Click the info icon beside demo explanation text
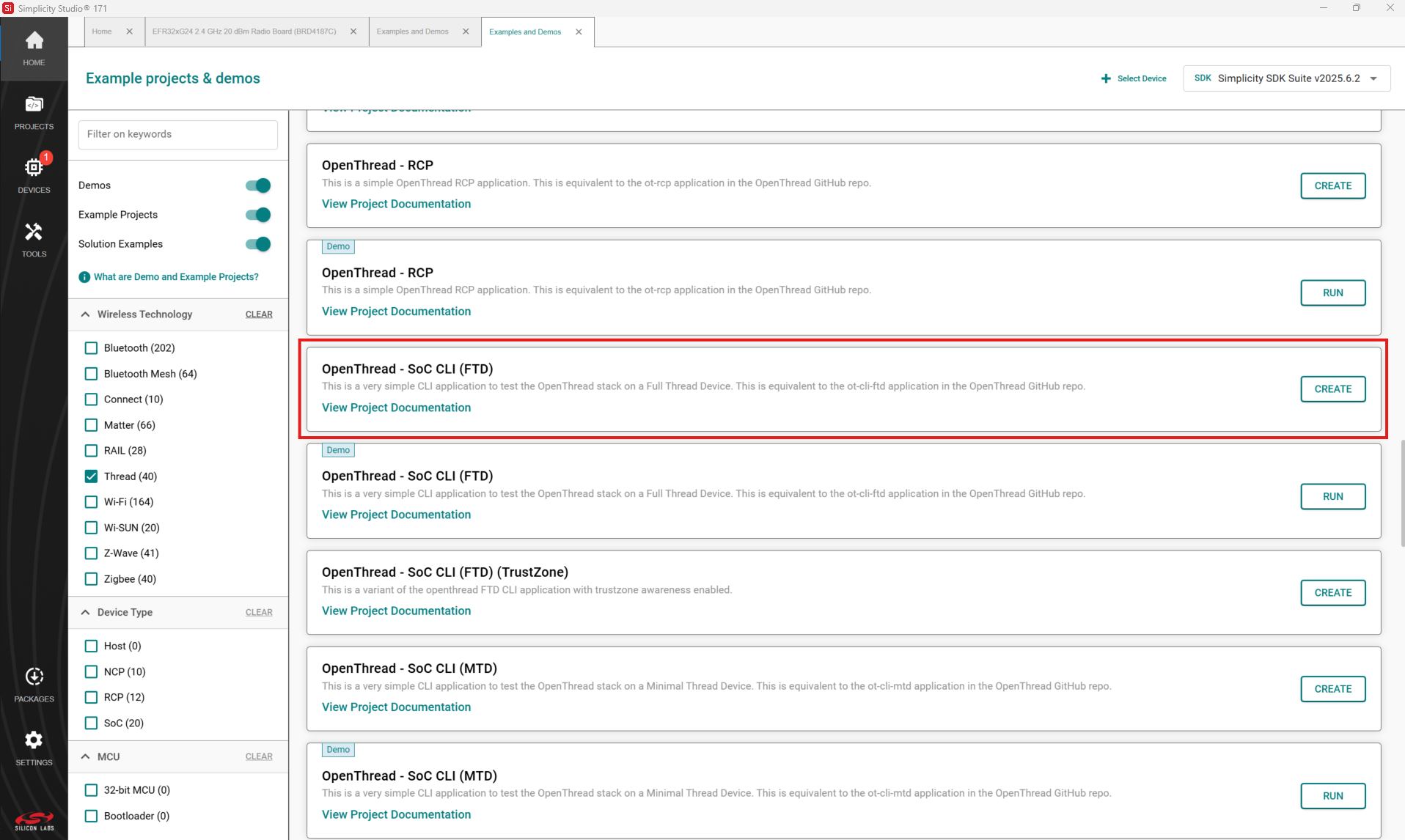 [x=84, y=276]
